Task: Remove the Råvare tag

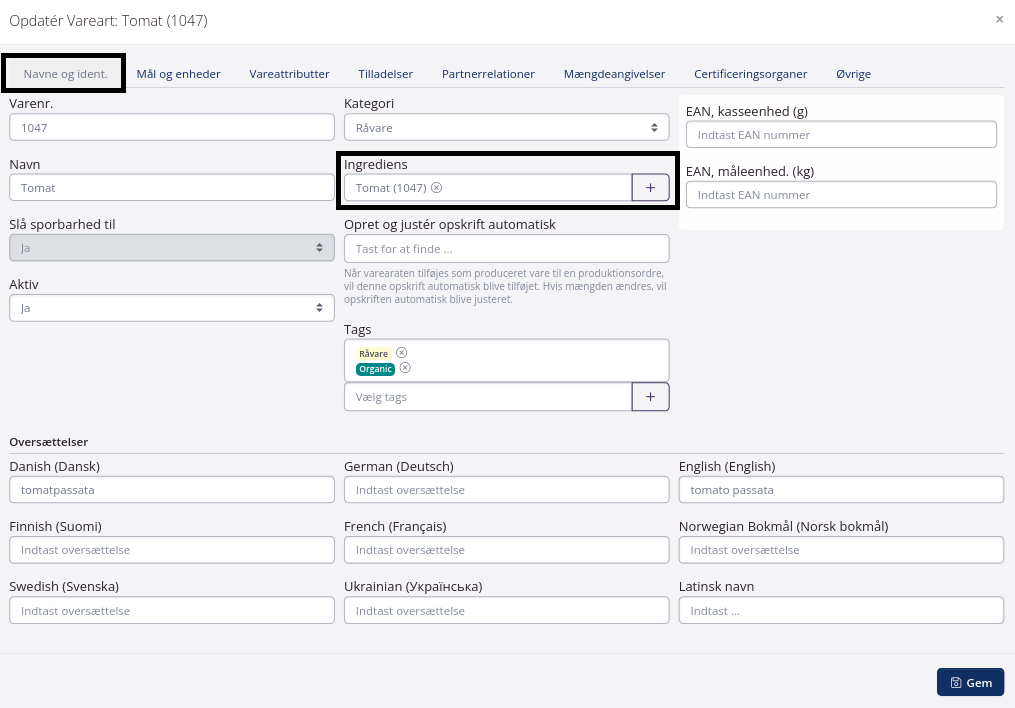Action: 401,353
